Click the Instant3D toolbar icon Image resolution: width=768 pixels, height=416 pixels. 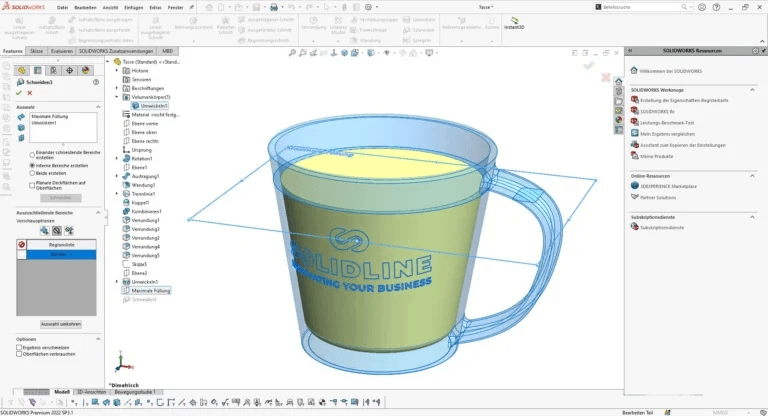pyautogui.click(x=517, y=21)
